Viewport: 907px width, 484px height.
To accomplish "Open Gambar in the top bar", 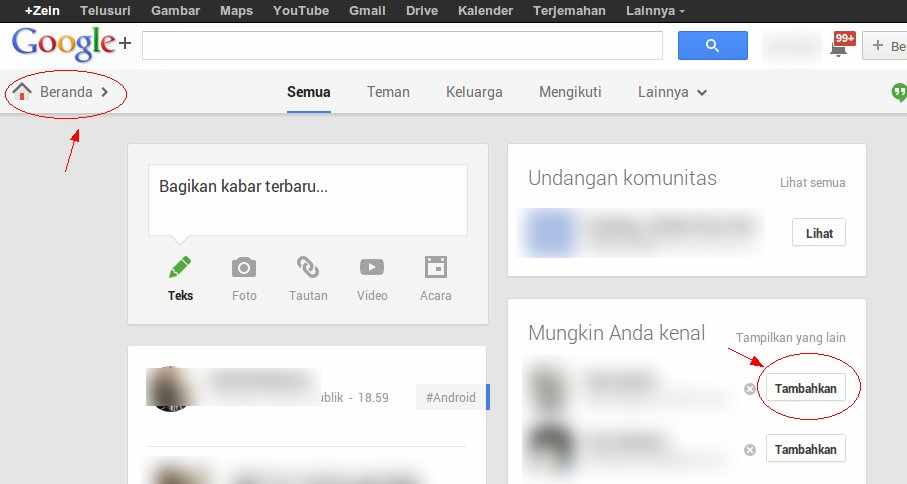I will click(x=175, y=11).
